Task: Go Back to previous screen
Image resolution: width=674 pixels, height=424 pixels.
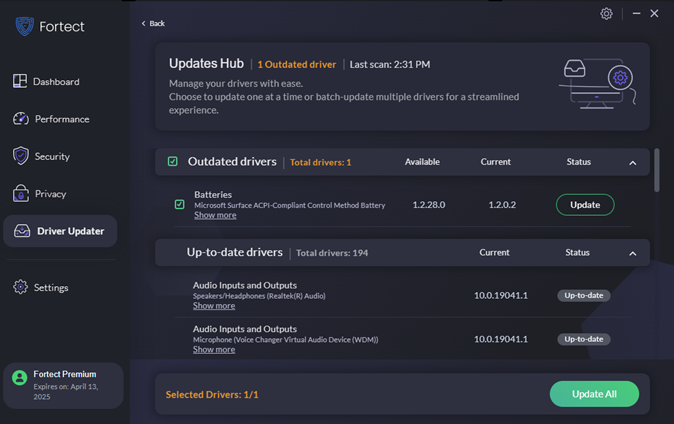Action: [x=153, y=23]
